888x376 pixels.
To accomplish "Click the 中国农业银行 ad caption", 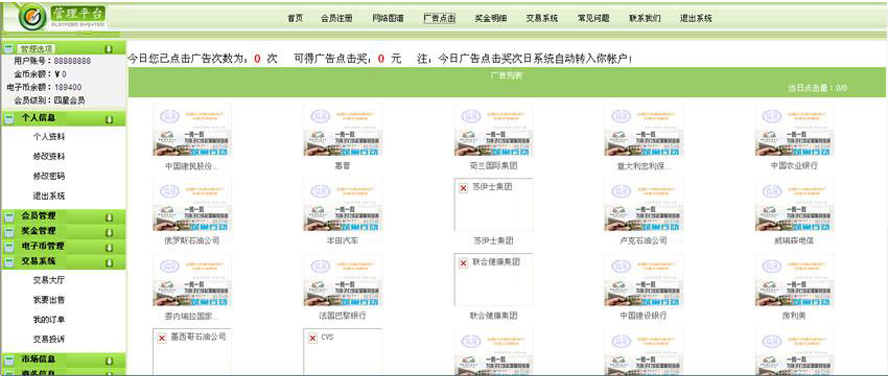I will [x=795, y=166].
